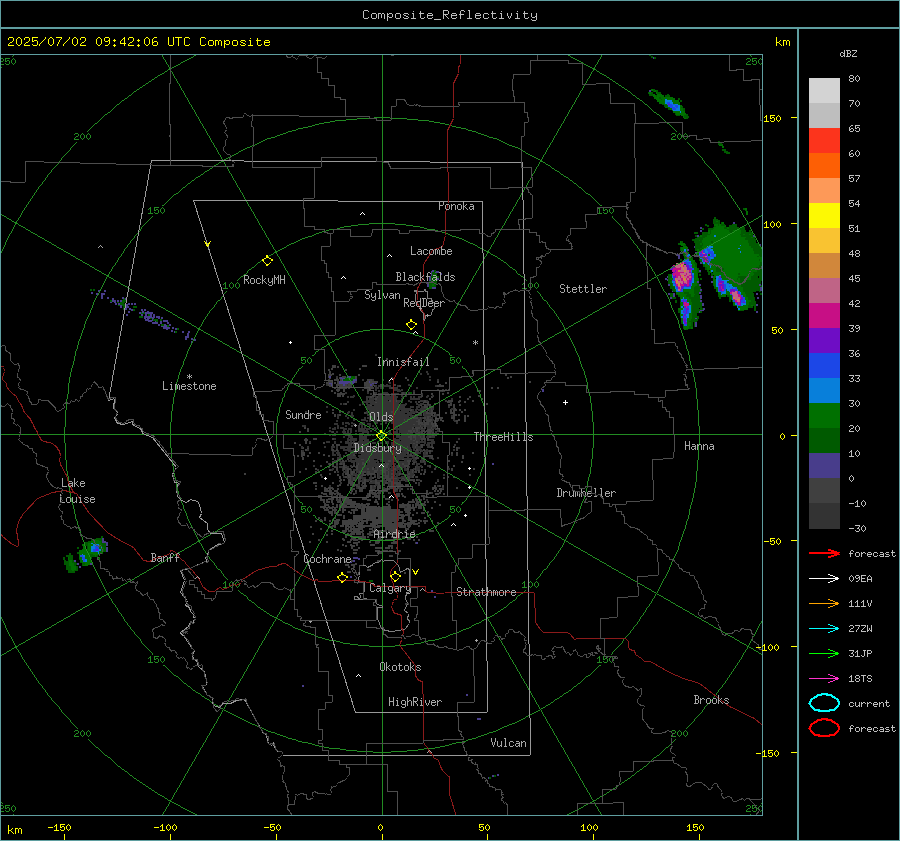Click the Lake Louise label
900x841 pixels.
[77, 491]
